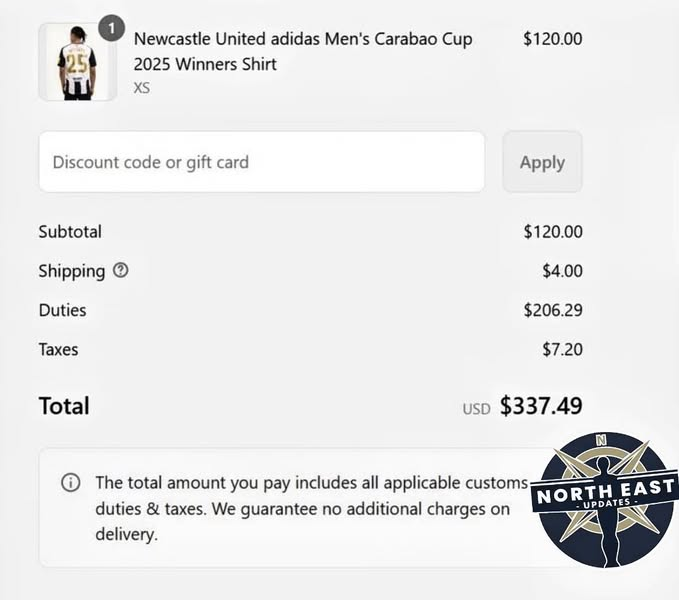Screen dimensions: 679x600
Task: Select the XS size label
Action: pyautogui.click(x=142, y=88)
